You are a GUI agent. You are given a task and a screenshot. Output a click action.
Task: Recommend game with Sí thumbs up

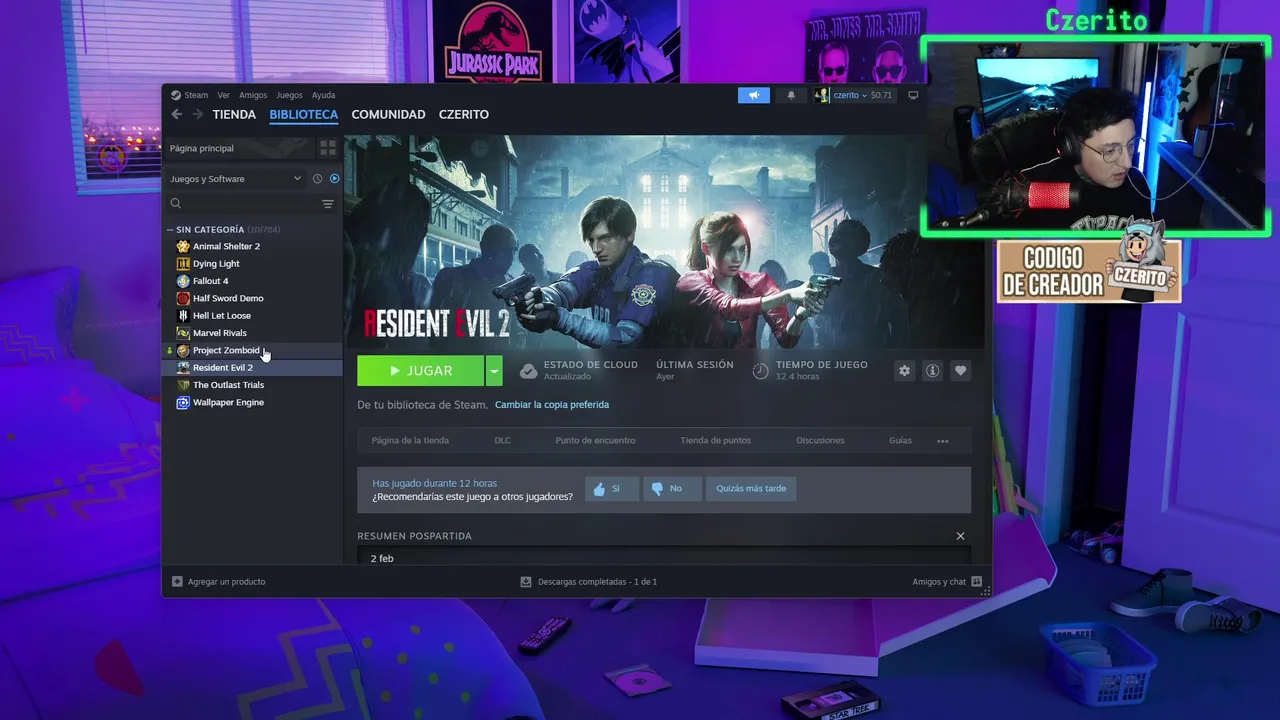(x=612, y=489)
